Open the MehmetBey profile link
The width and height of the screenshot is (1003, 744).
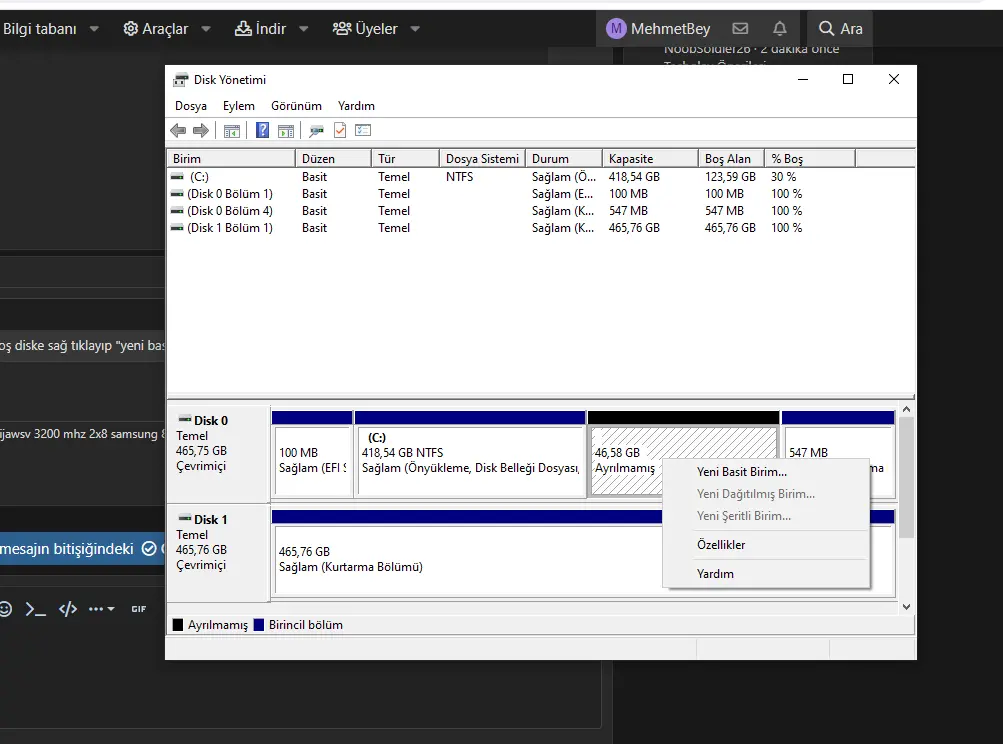pos(658,29)
